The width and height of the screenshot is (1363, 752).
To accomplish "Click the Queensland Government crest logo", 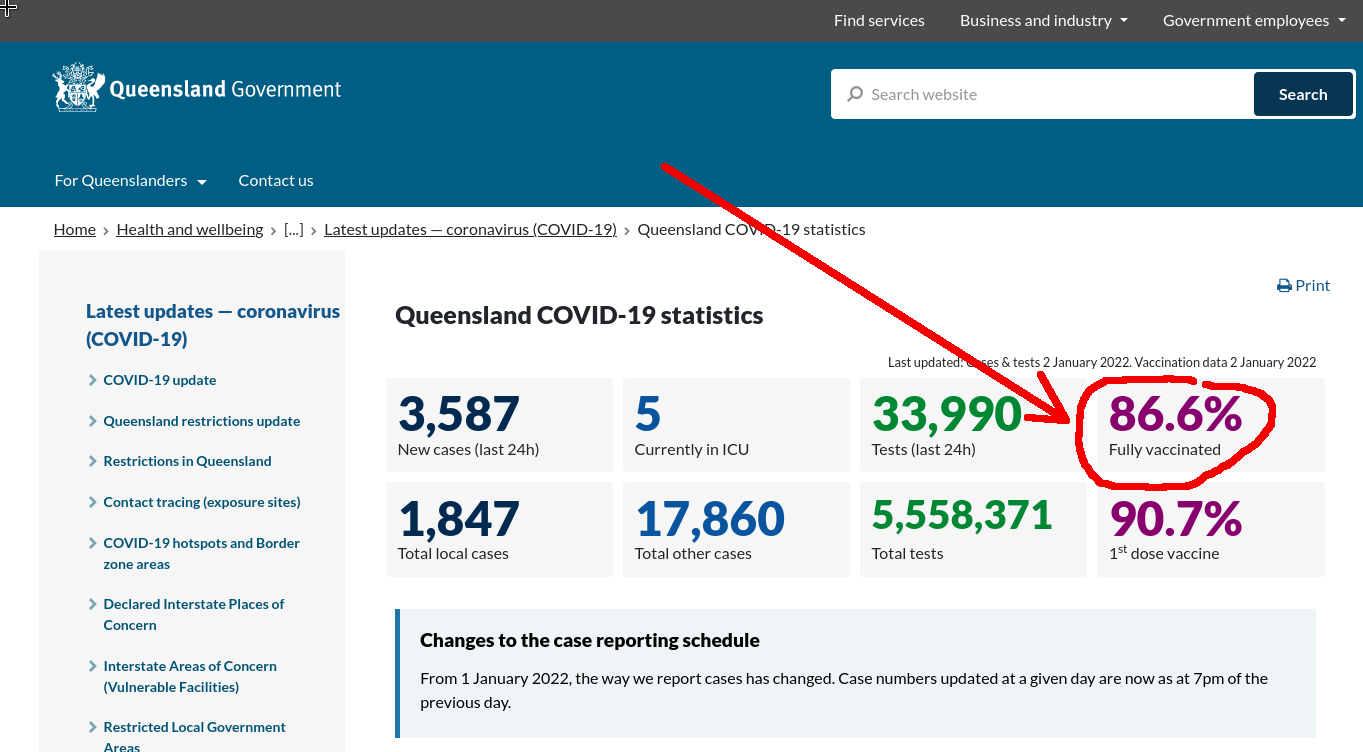I will click(x=78, y=88).
